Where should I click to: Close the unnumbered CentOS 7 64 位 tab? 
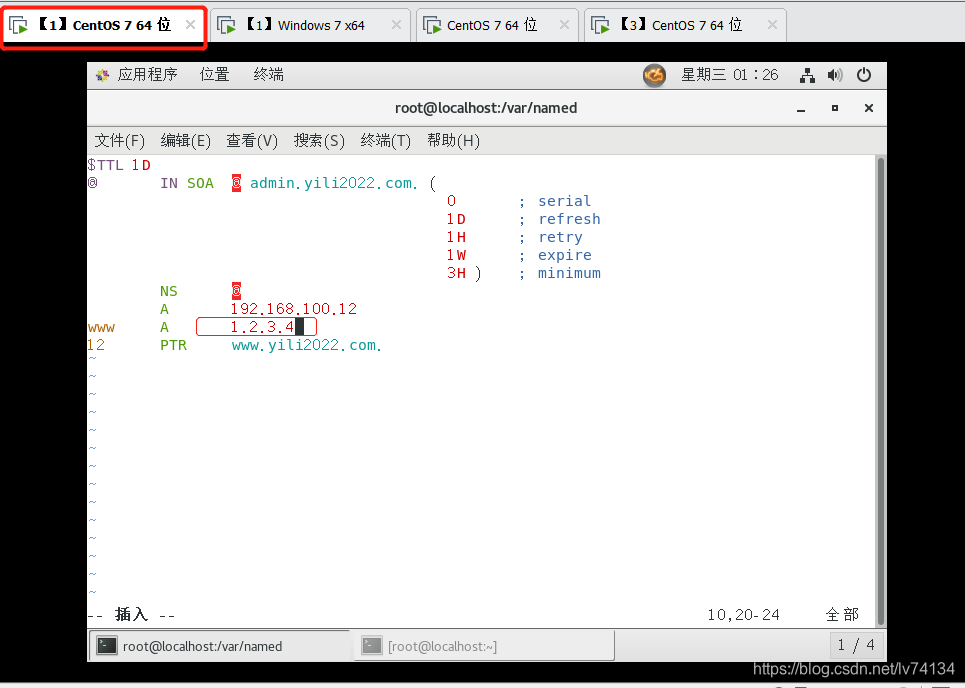(x=564, y=25)
